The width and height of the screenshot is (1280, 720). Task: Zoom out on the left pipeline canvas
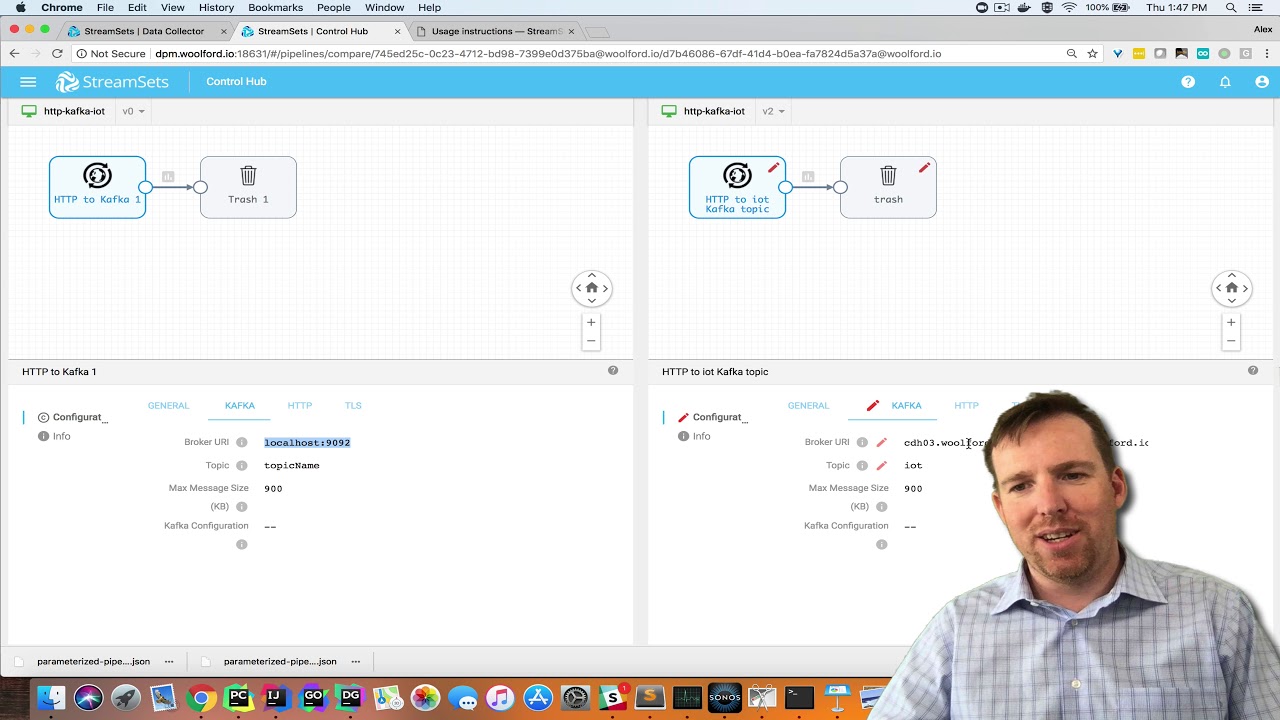click(x=591, y=341)
